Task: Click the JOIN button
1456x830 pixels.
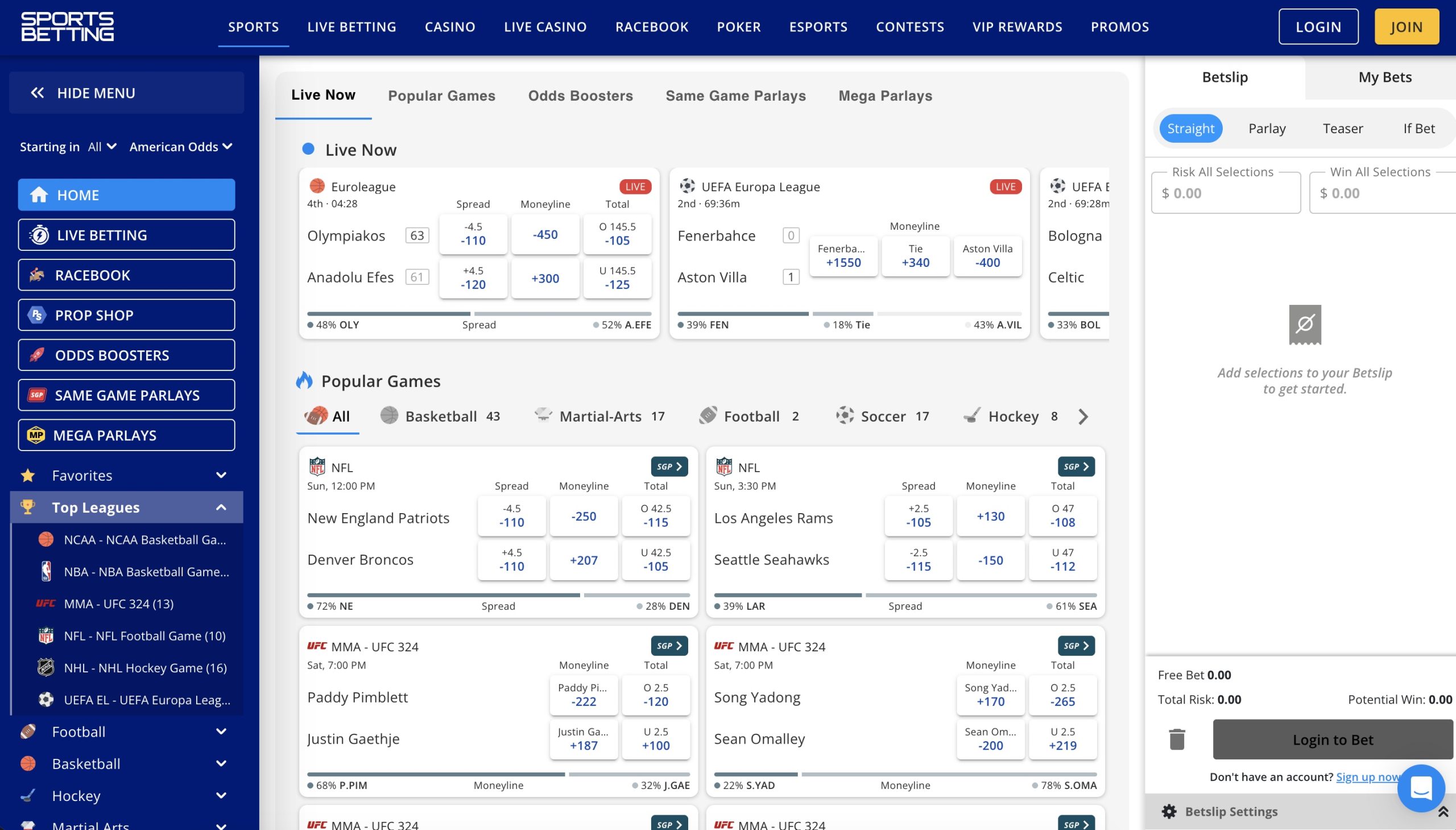Action: [1407, 26]
